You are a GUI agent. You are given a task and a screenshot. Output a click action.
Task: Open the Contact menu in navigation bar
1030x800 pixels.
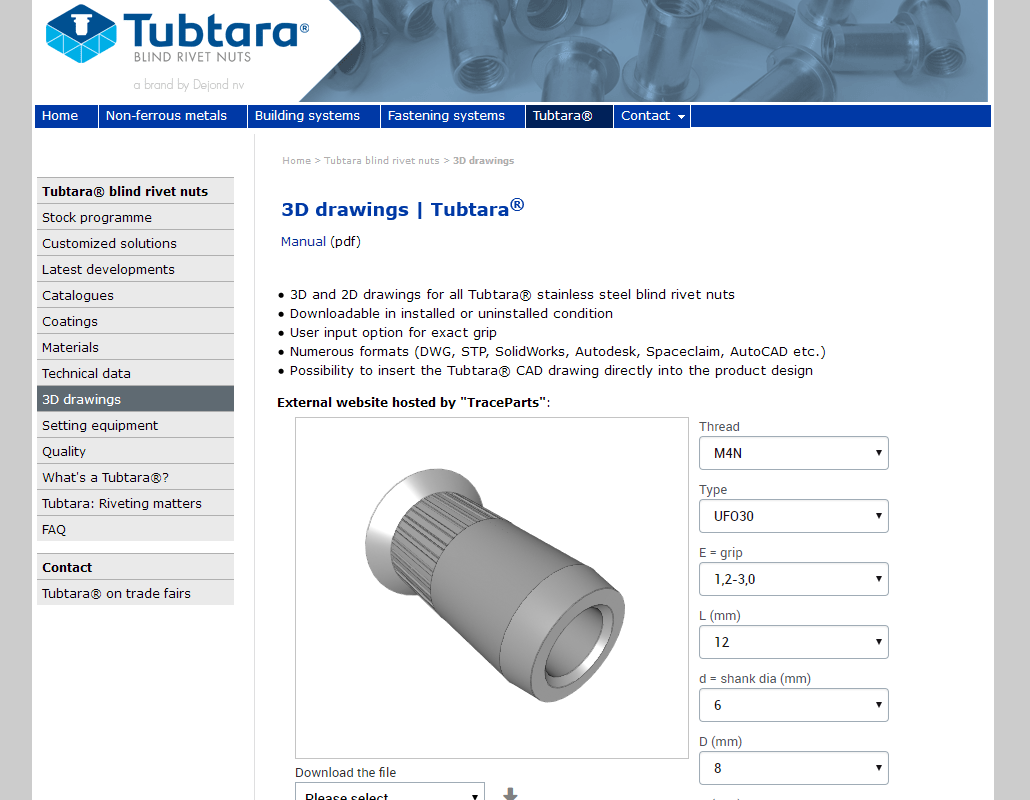click(652, 116)
